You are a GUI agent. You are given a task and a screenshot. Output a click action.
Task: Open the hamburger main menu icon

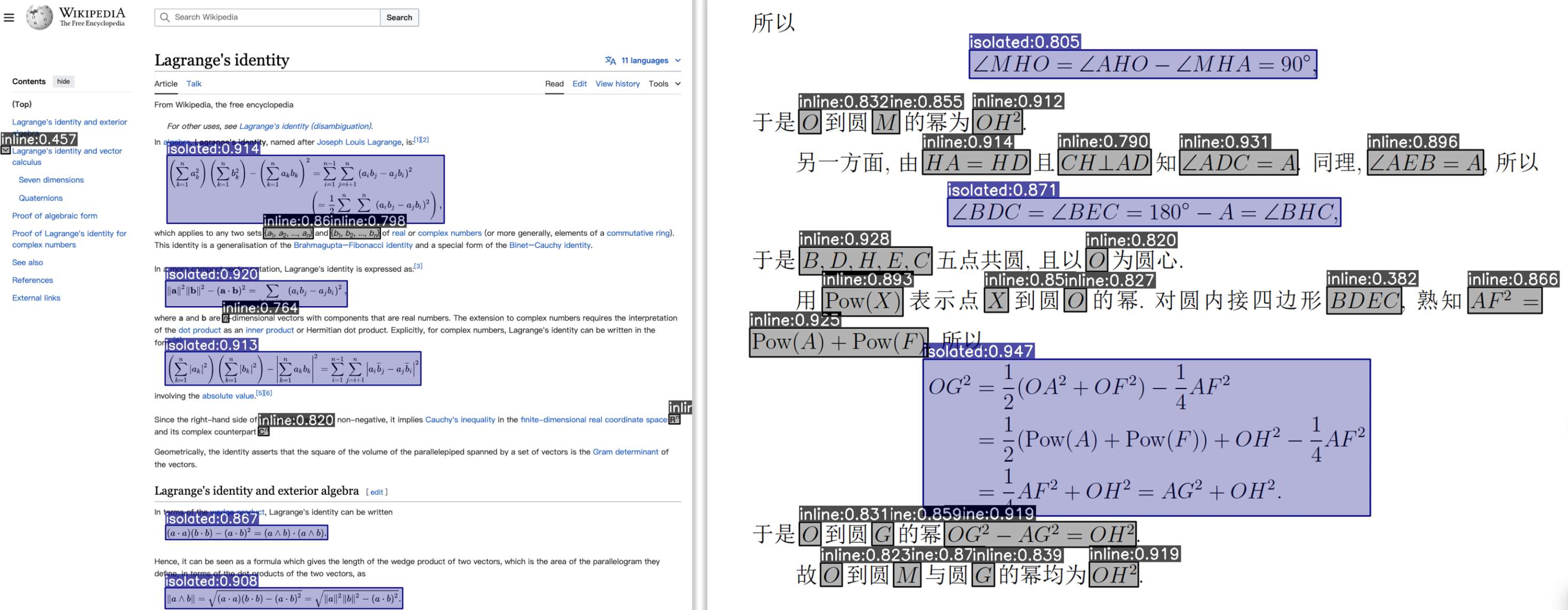[8, 18]
